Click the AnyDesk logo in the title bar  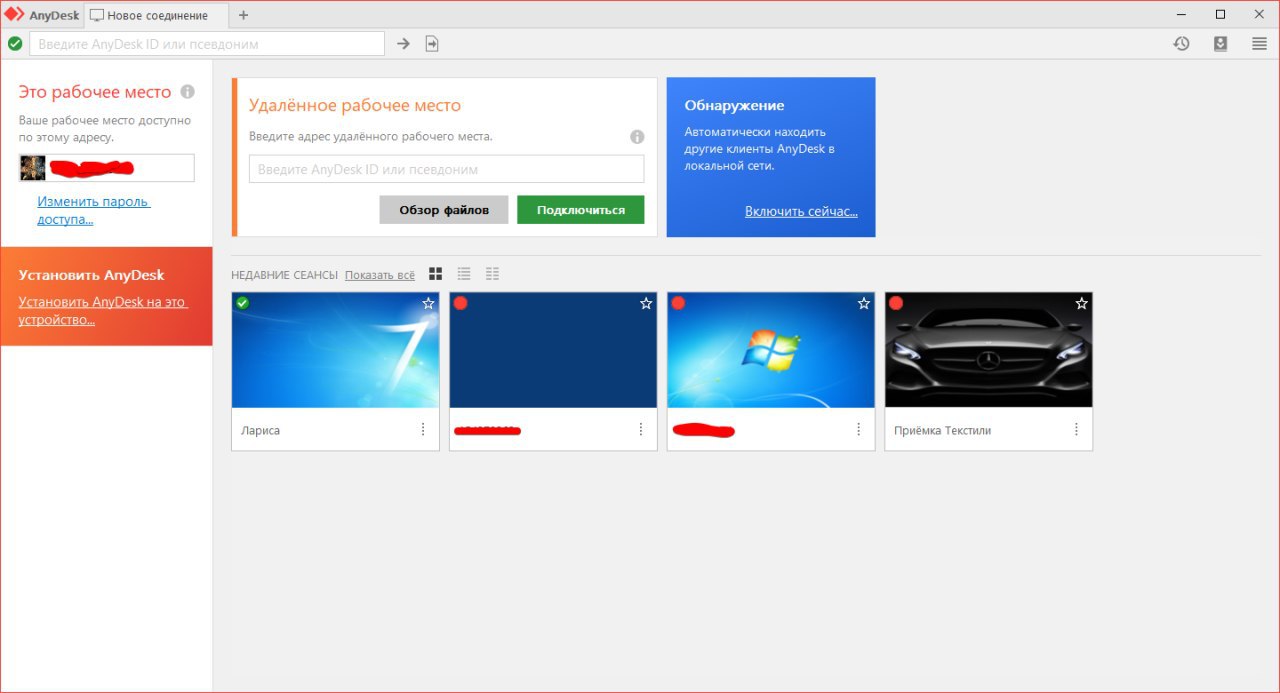click(14, 15)
